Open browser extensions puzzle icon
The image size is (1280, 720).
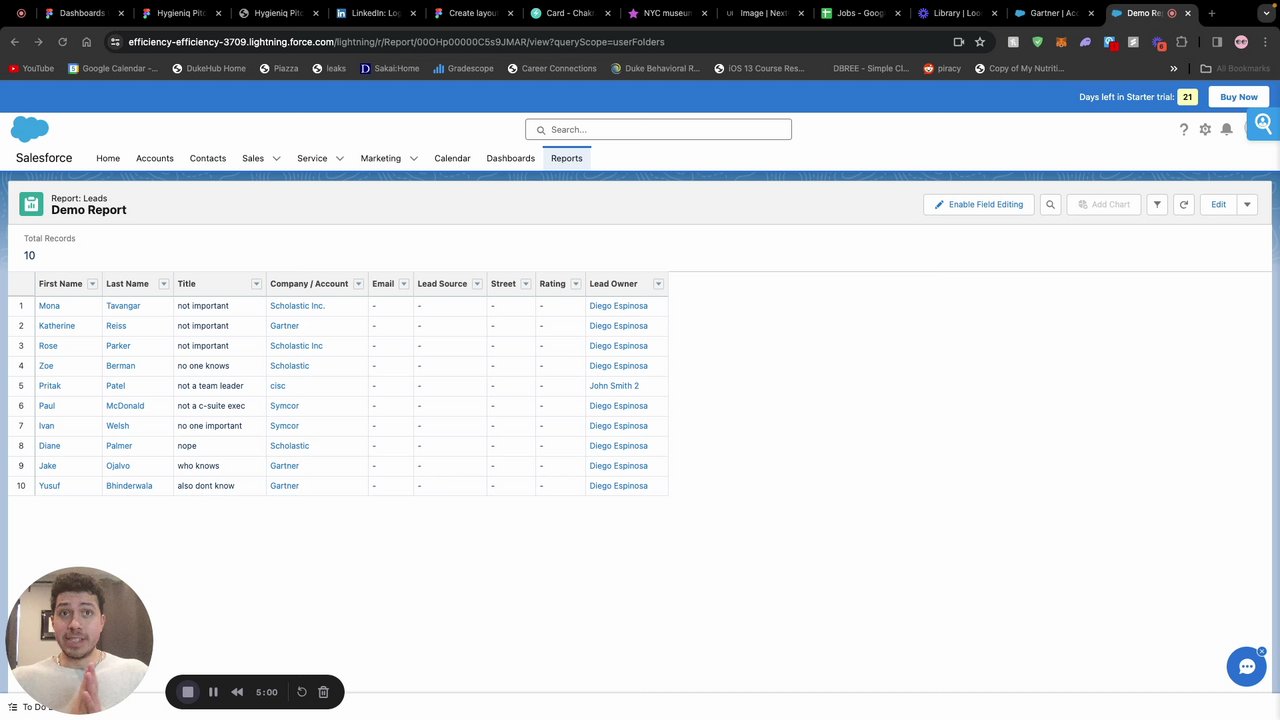(1182, 42)
